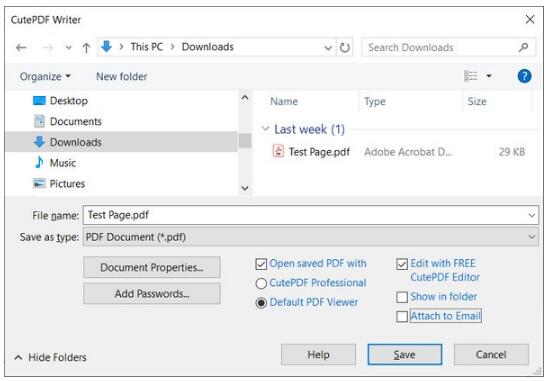The height and width of the screenshot is (381, 550).
Task: Click the Add Passwords button
Action: click(x=152, y=294)
